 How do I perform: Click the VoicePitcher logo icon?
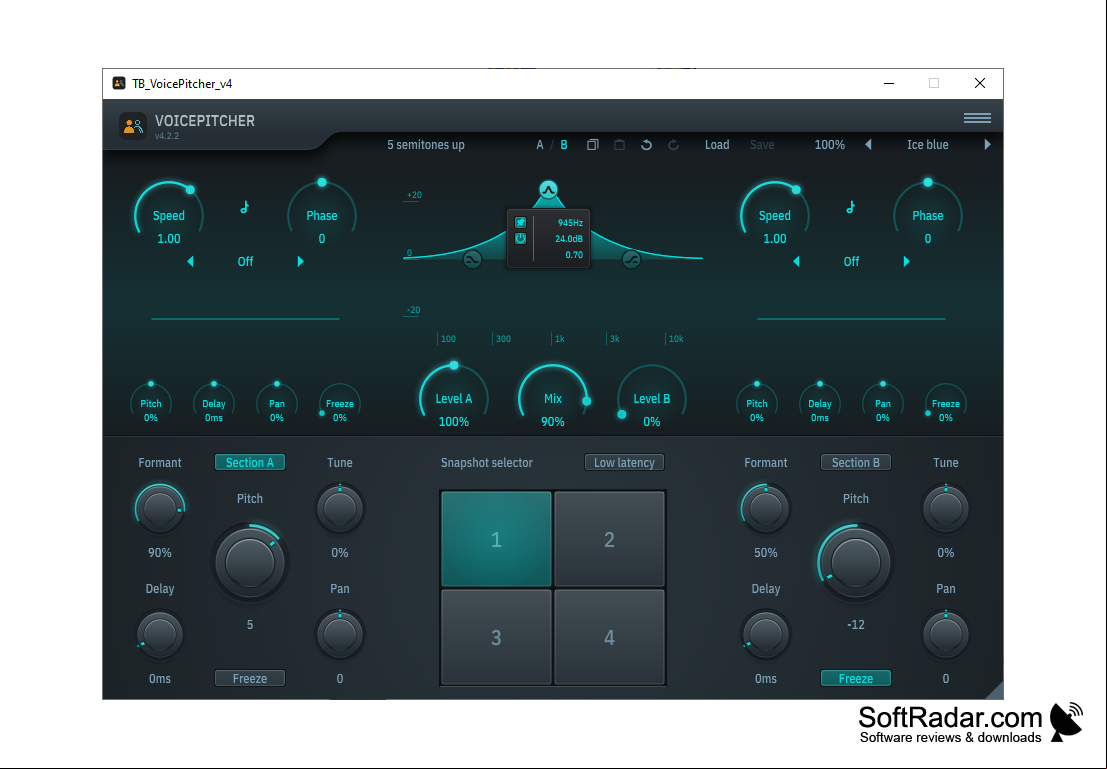tap(133, 126)
